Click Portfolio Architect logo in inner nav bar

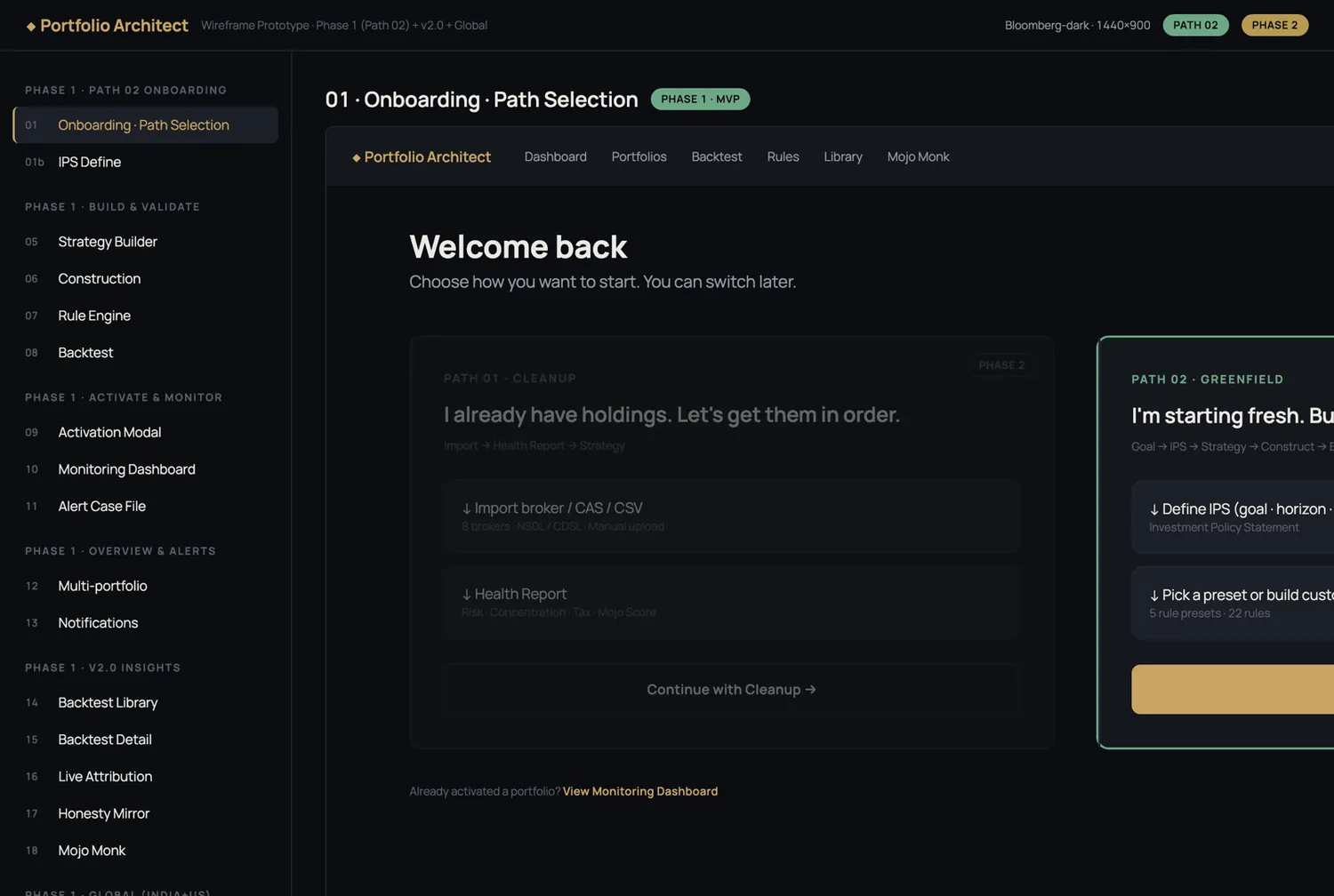[x=422, y=156]
